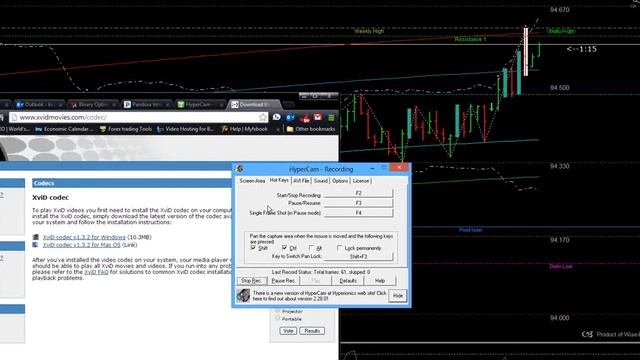The width and height of the screenshot is (640, 360).
Task: Click the Weekly High label on chart
Action: 369,31
